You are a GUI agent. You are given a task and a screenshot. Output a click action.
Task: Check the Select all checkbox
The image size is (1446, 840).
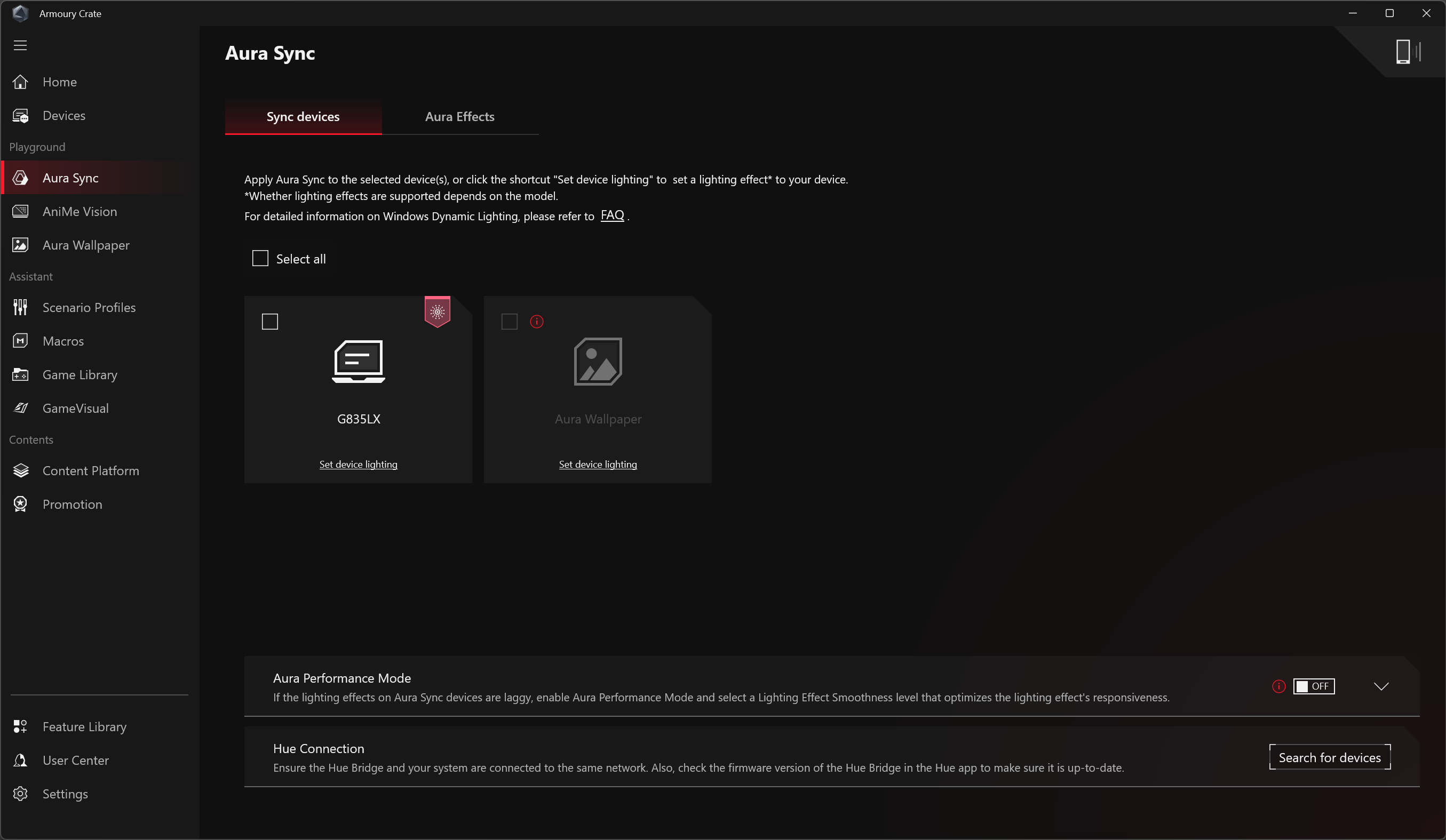(x=260, y=259)
